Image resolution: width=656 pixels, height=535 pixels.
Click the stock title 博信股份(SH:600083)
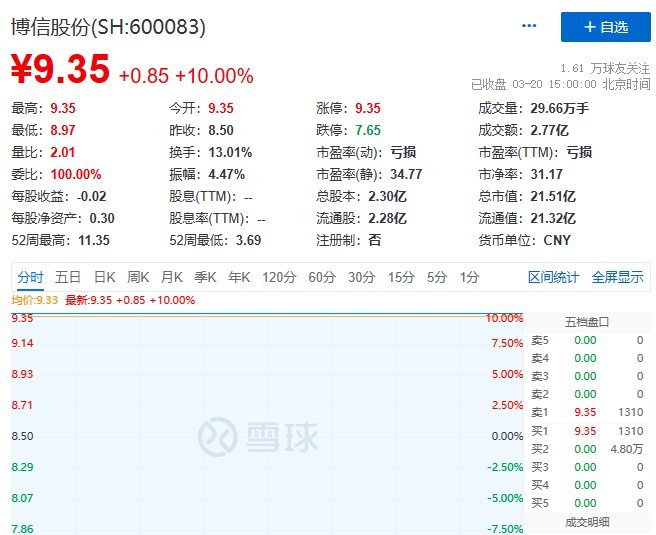(108, 27)
